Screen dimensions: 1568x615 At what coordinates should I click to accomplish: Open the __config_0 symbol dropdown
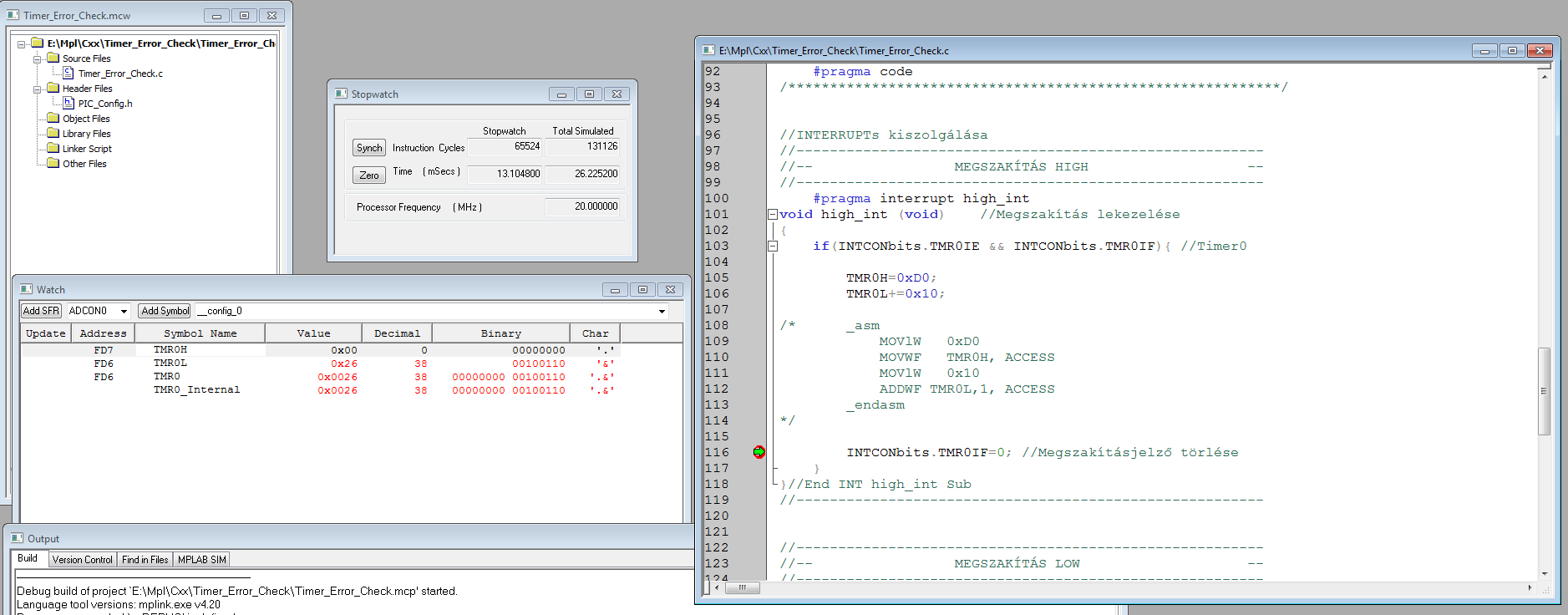[662, 311]
